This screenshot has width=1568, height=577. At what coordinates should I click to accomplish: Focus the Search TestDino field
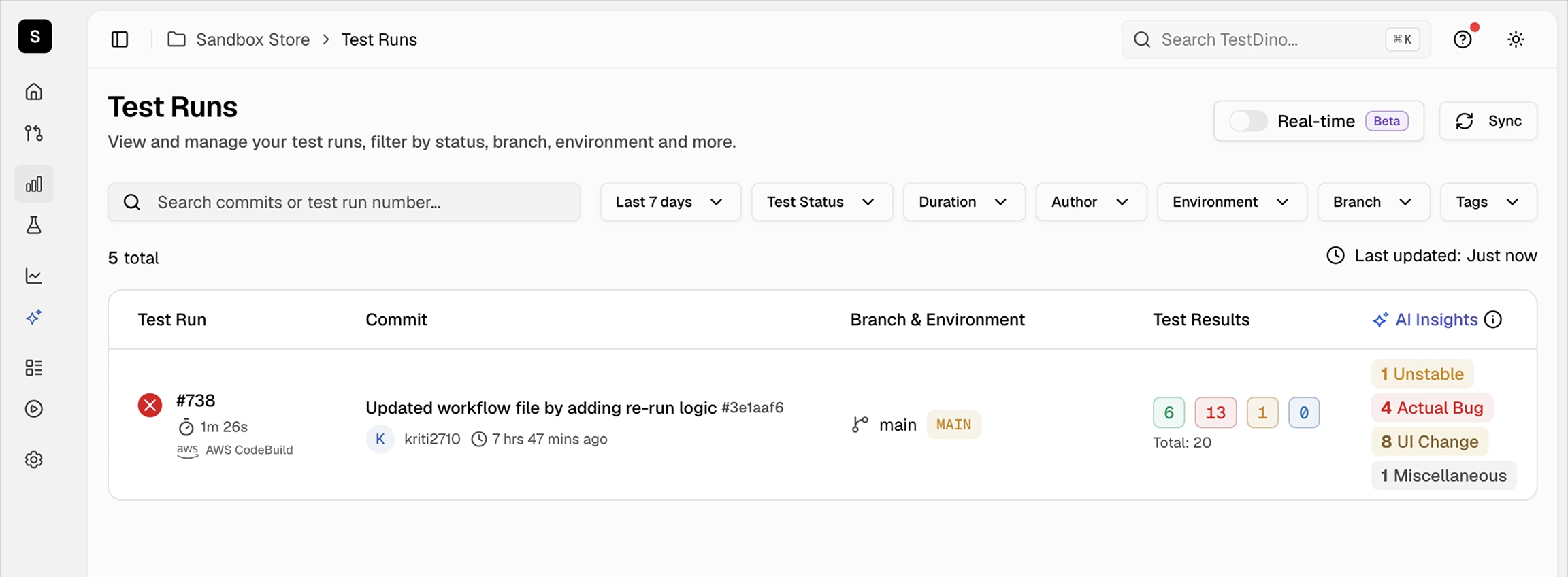(x=1276, y=39)
